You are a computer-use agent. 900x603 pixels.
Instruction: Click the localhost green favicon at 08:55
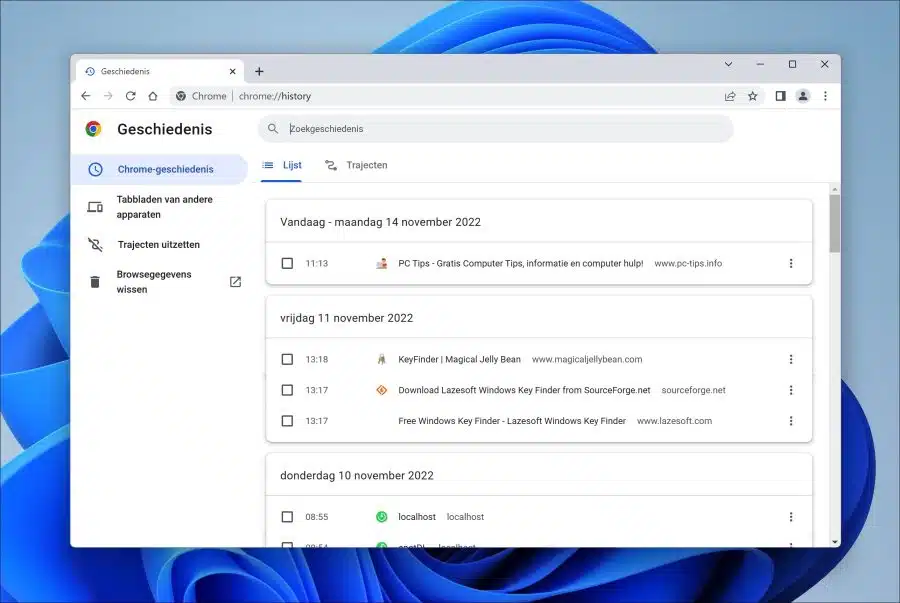(x=382, y=517)
